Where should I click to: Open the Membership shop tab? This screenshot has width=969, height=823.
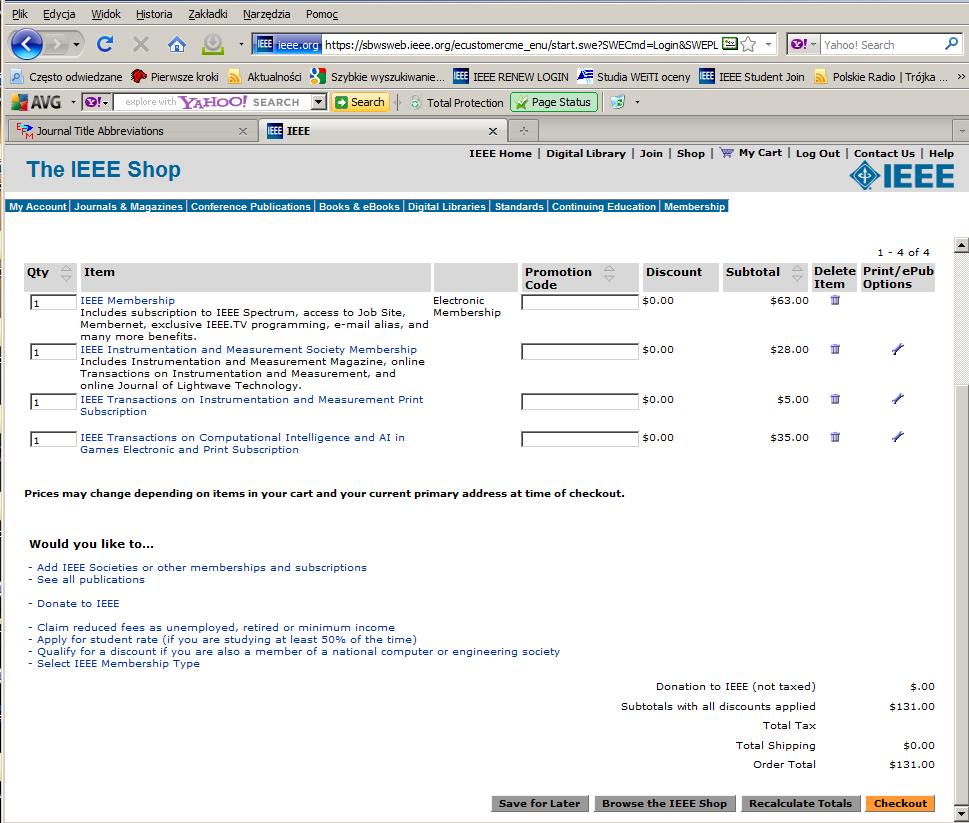point(694,206)
